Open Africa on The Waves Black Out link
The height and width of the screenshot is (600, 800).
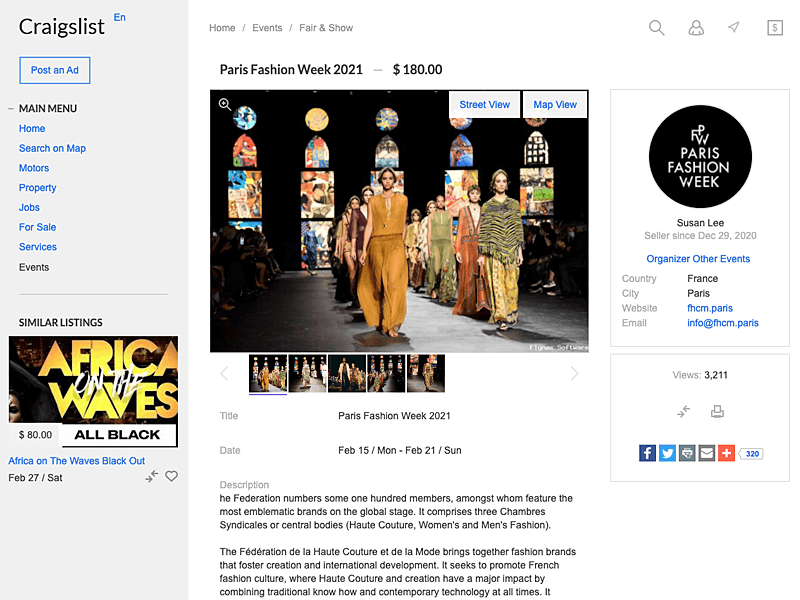click(x=77, y=461)
